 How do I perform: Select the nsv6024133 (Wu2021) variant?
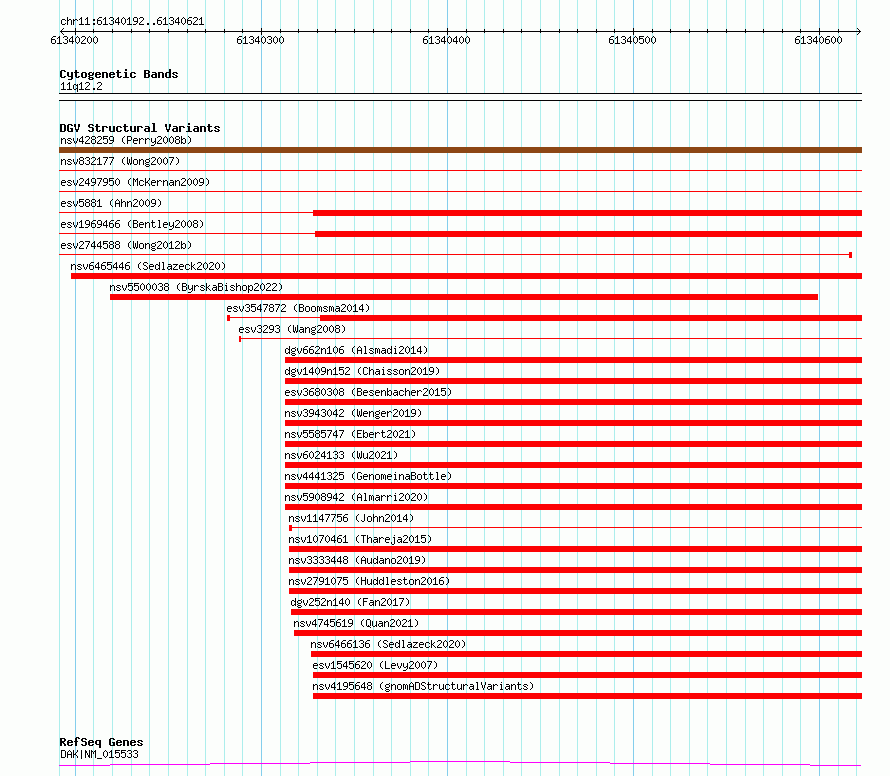[x=341, y=455]
